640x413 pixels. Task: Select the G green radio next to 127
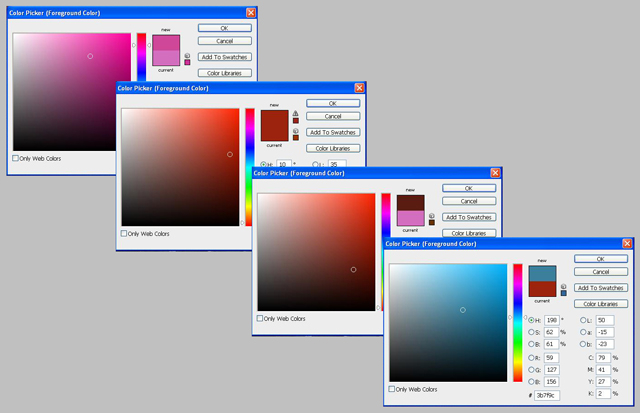tap(531, 369)
